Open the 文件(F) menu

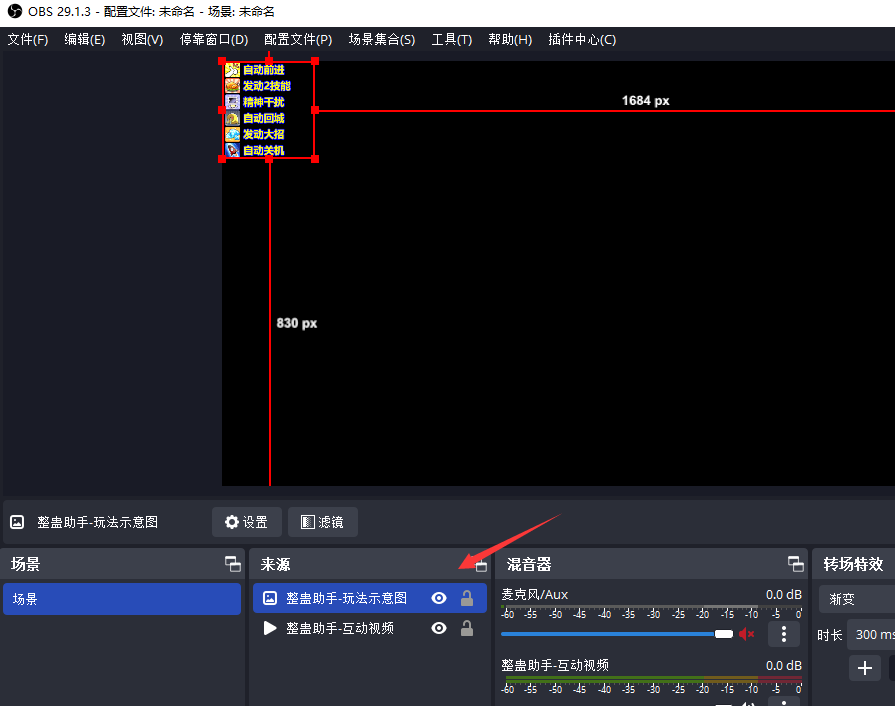[x=27, y=39]
